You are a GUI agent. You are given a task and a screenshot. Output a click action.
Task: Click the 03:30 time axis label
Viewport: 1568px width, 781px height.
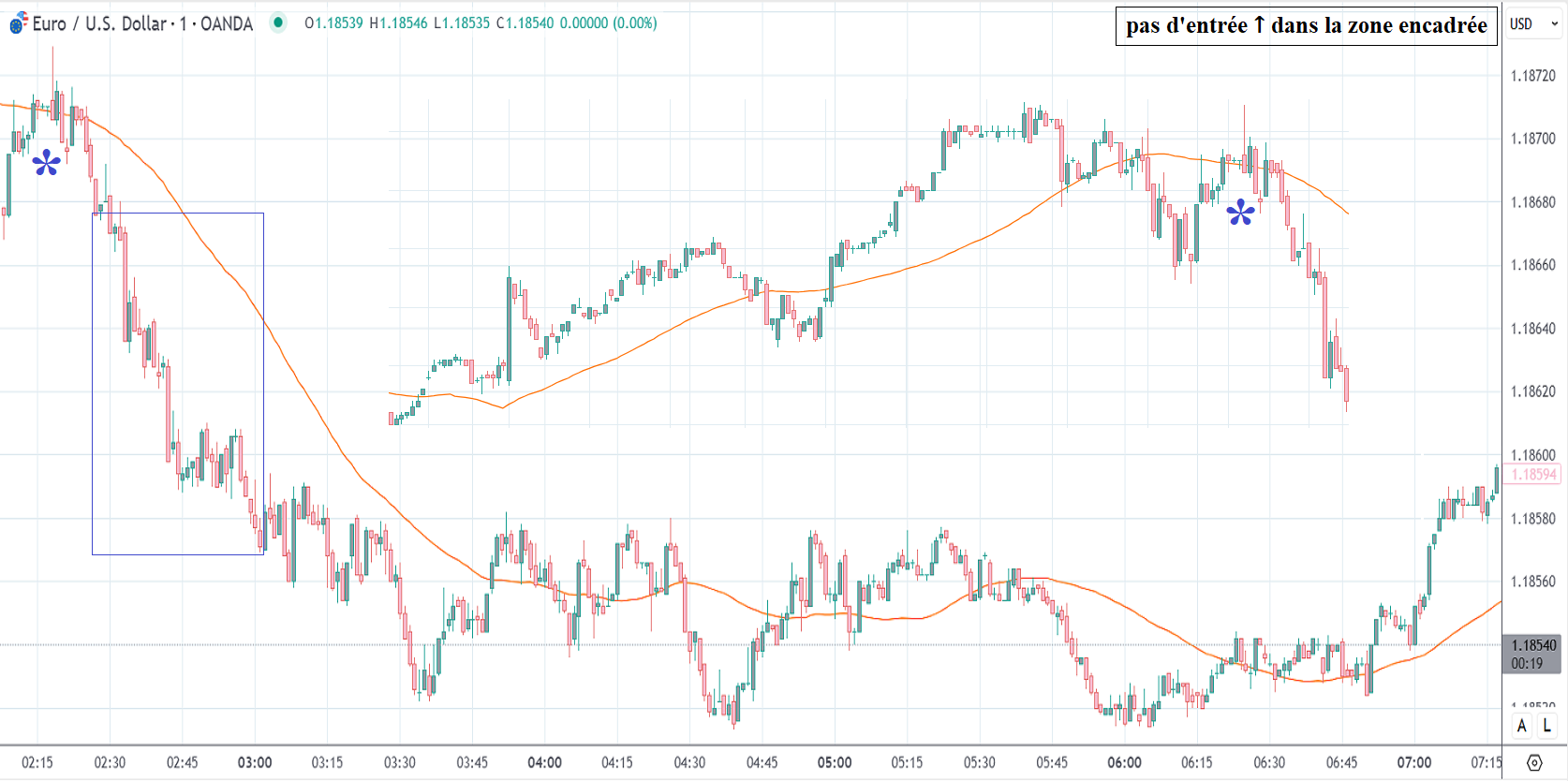[400, 762]
